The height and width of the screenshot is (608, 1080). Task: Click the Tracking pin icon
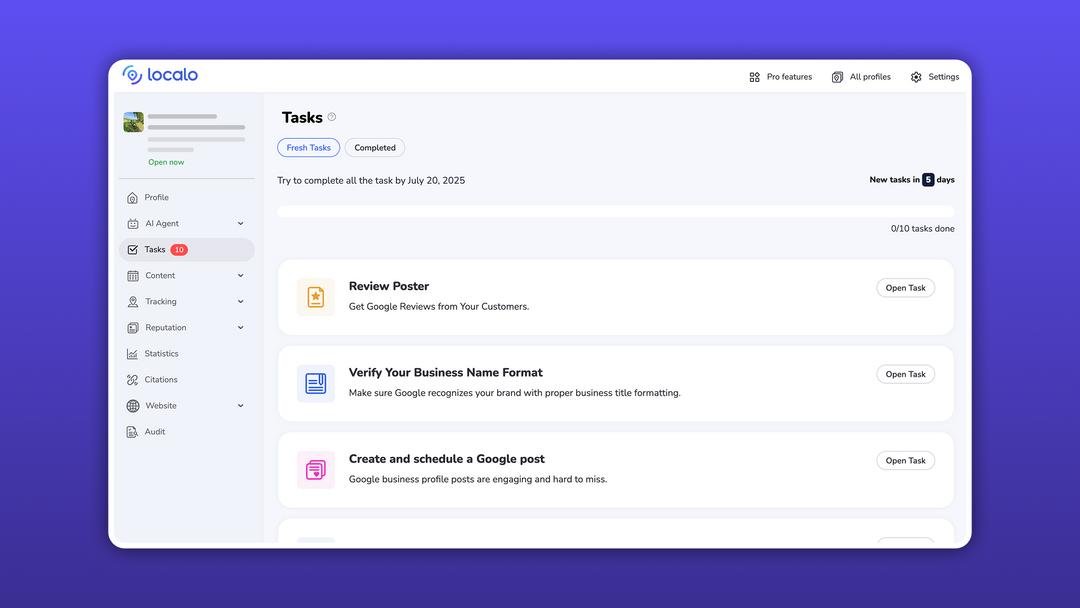coord(133,302)
